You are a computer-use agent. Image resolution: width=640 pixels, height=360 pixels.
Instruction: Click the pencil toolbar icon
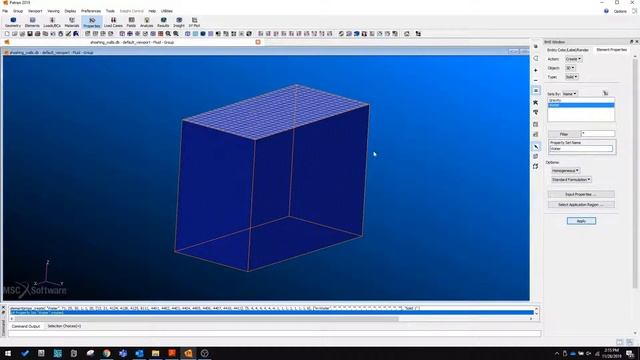tap(68, 34)
